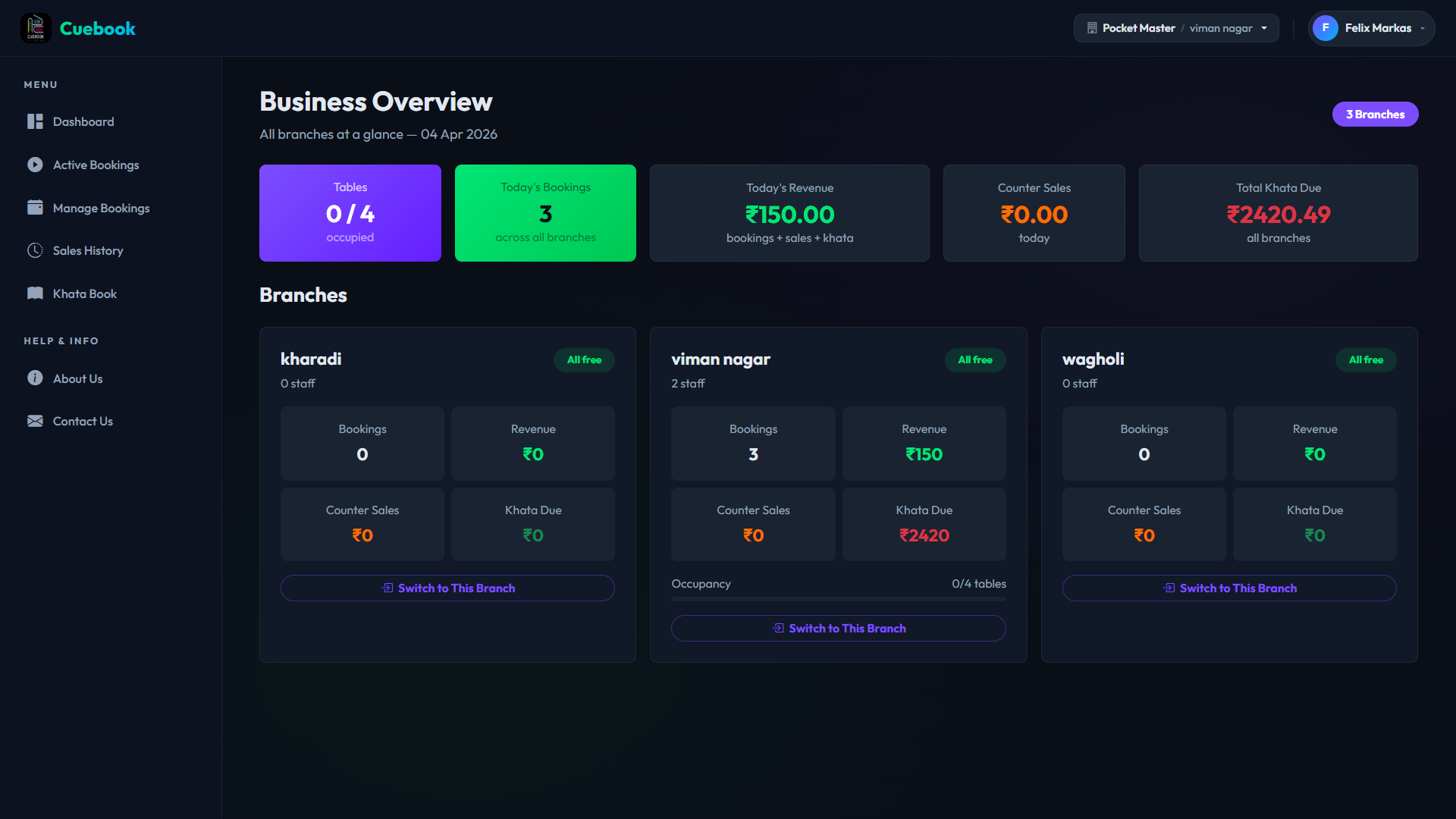Click the Contact Us envelope icon
This screenshot has height=819, width=1456.
35,421
